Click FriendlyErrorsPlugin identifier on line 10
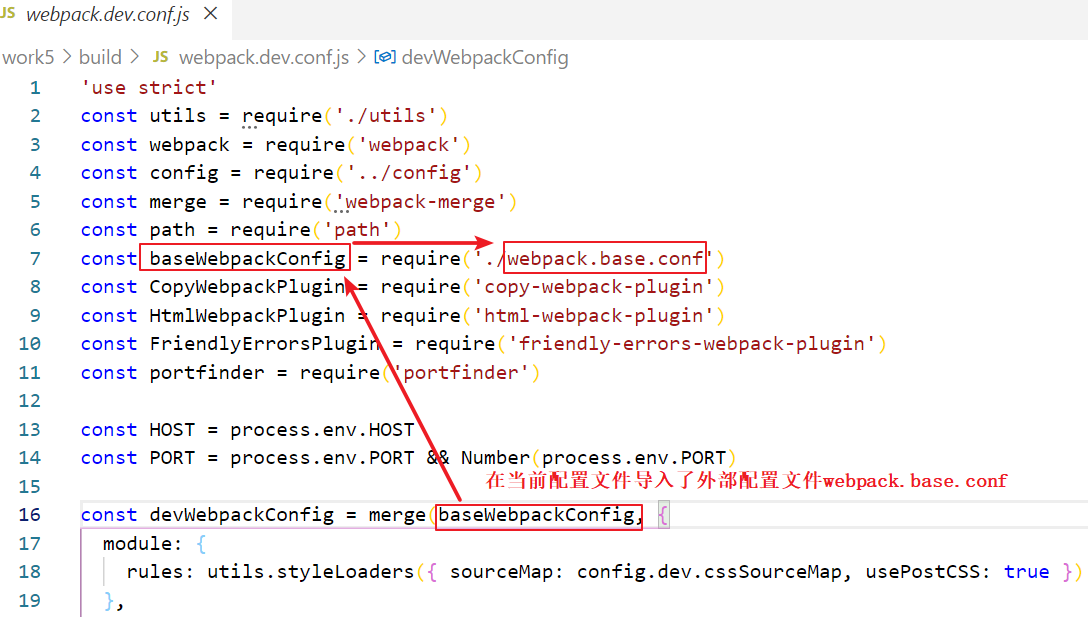 pos(264,344)
